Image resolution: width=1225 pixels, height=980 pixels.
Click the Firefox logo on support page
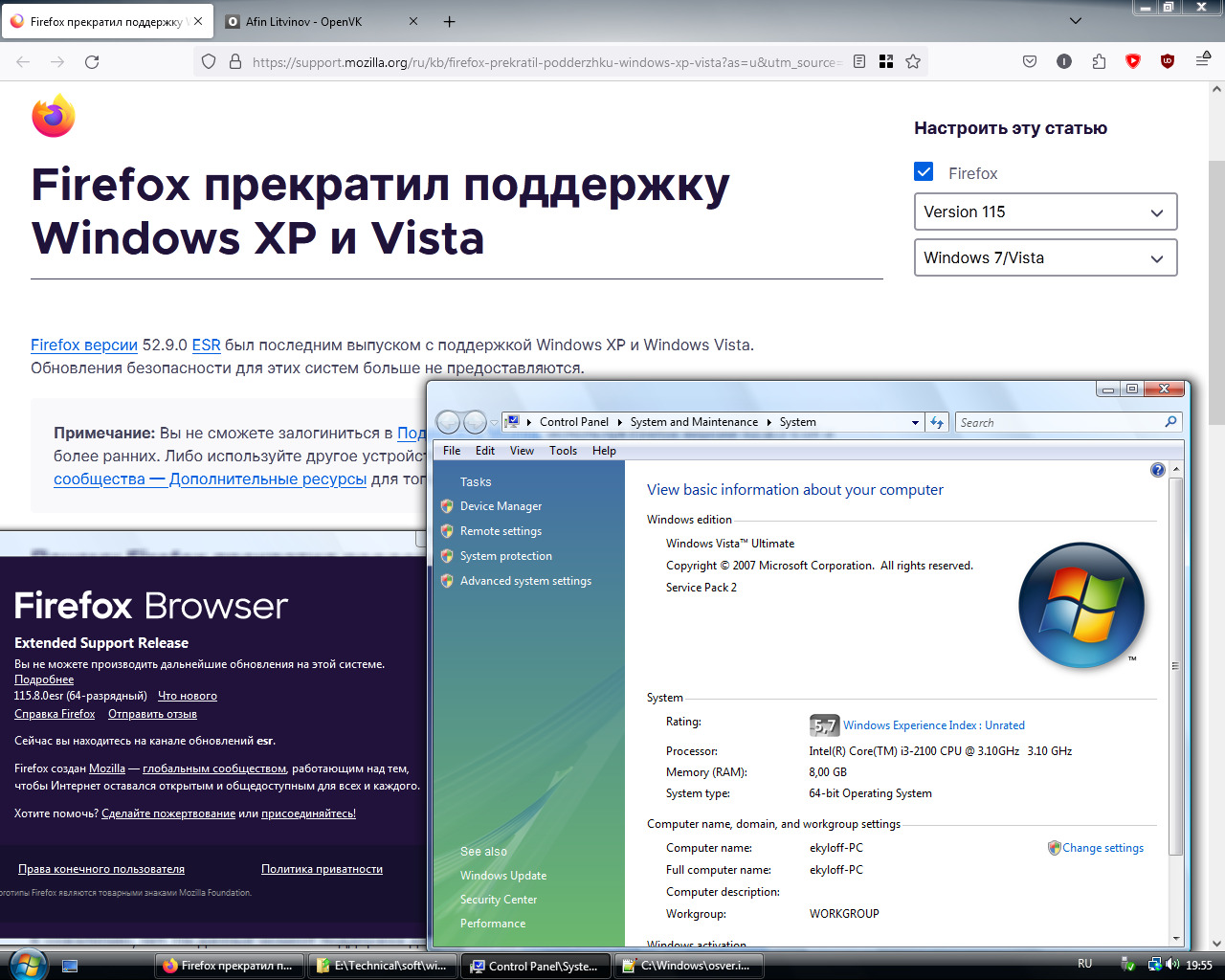54,116
